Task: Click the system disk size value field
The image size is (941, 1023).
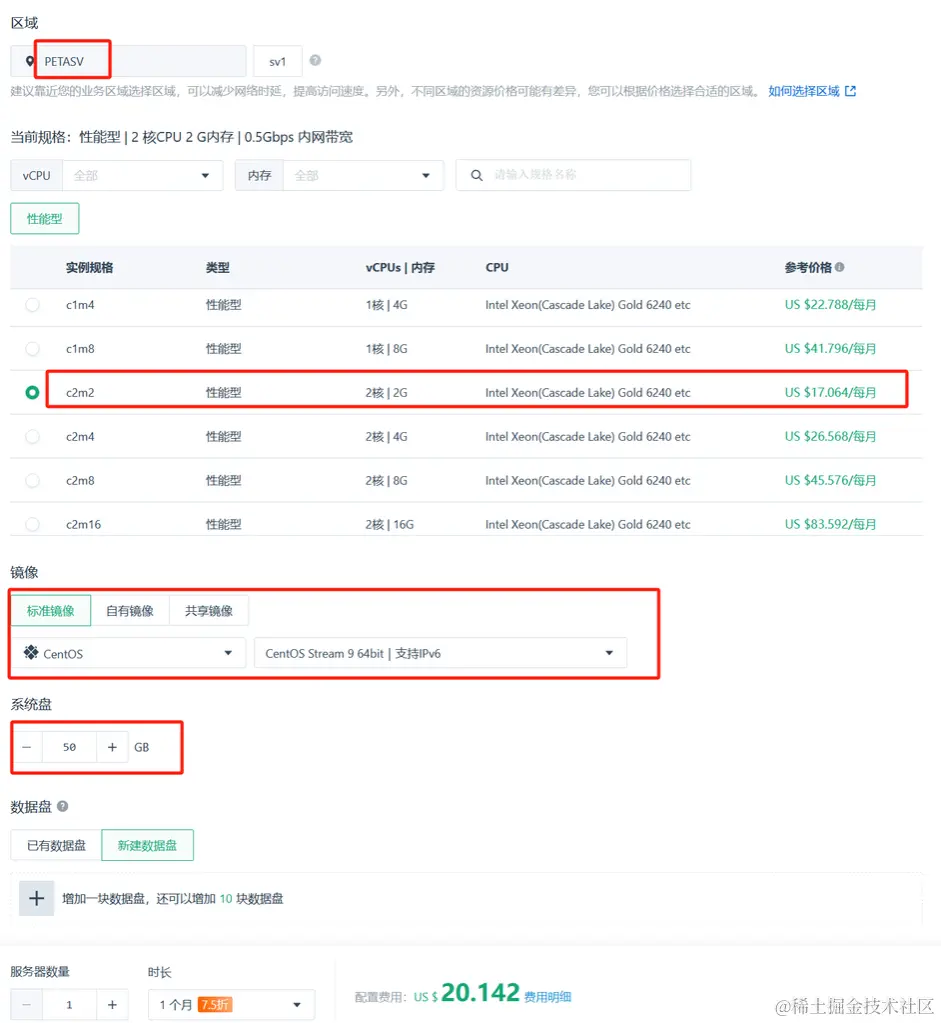Action: 70,747
